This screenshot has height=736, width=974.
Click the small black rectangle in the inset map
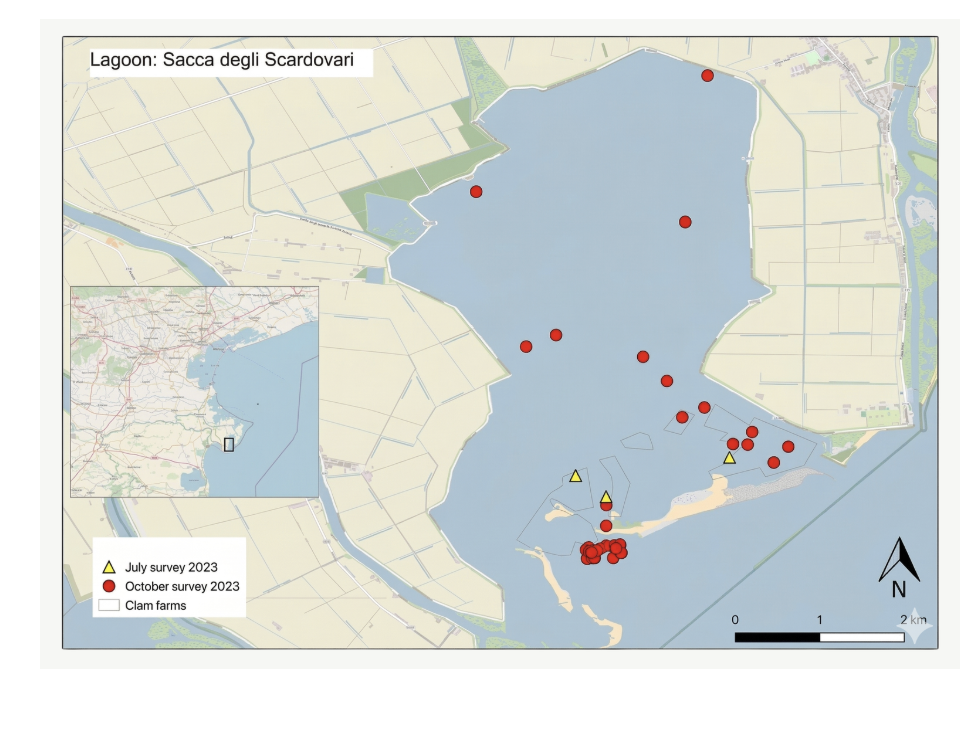point(229,445)
